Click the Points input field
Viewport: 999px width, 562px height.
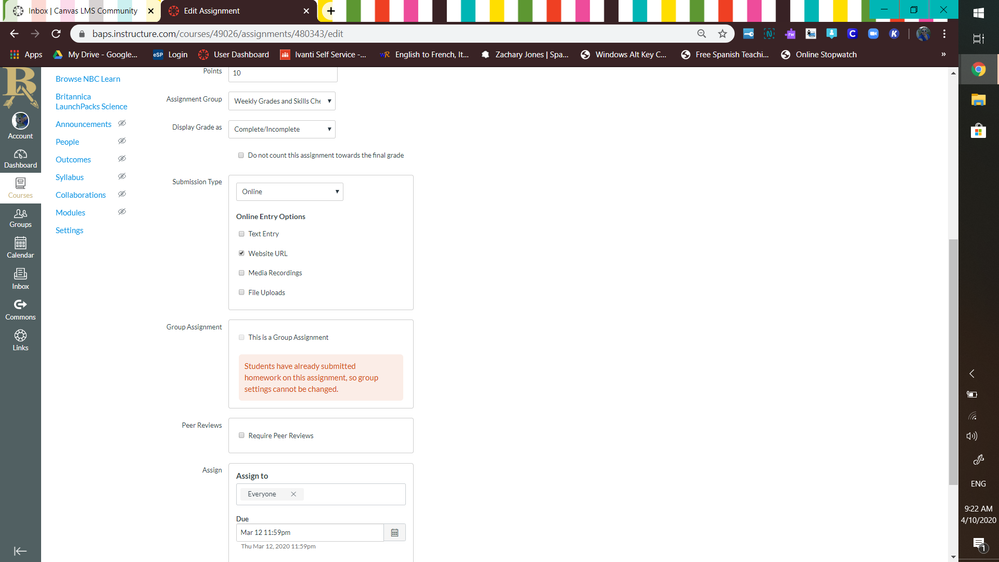(x=282, y=73)
